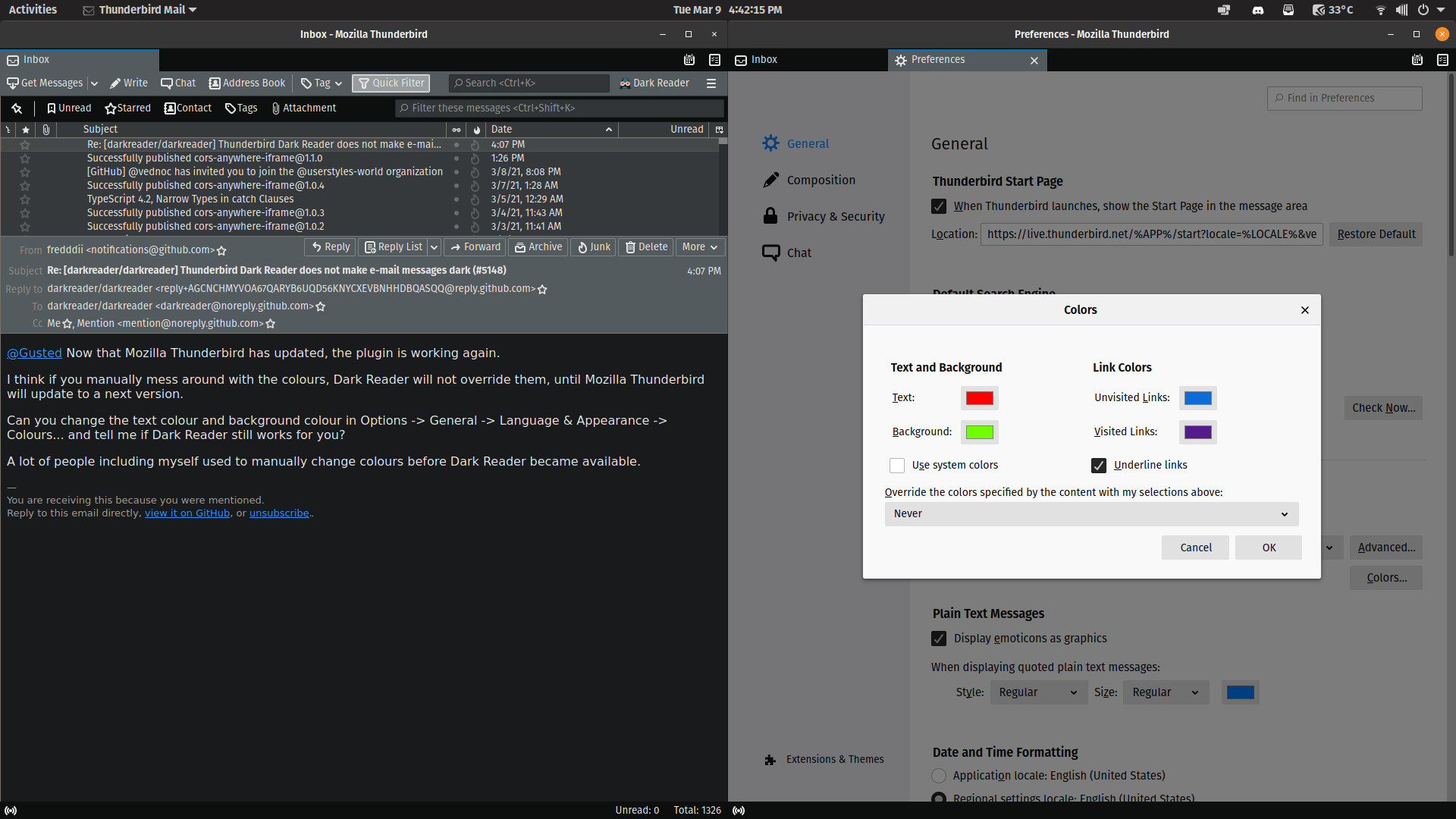Toggle the Quick Filter bar
The height and width of the screenshot is (819, 1456).
(390, 83)
